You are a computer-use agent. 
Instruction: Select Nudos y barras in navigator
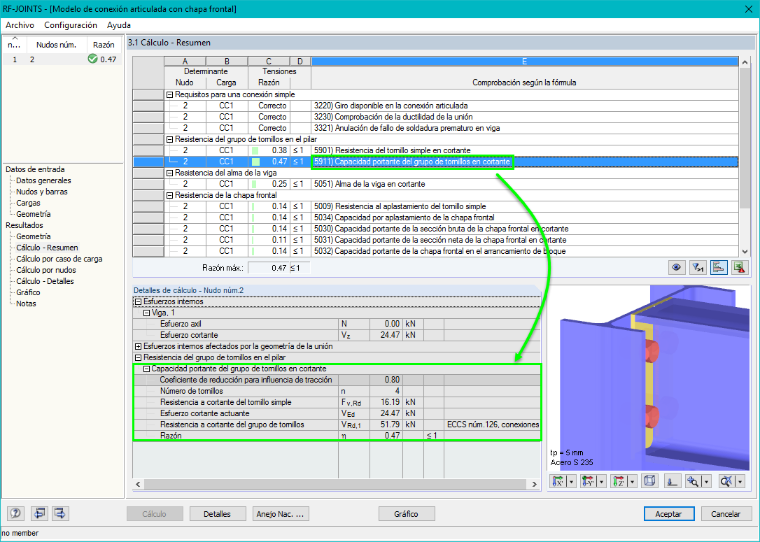(42, 191)
